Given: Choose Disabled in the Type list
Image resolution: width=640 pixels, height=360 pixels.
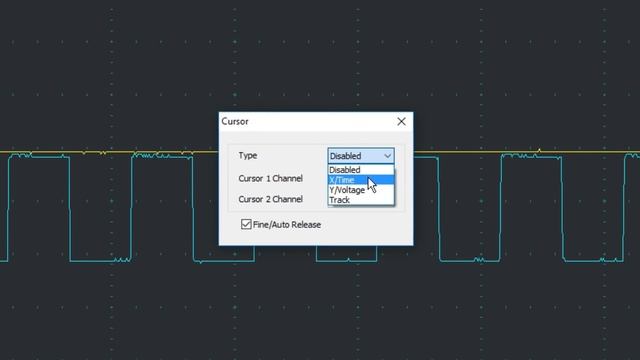Looking at the screenshot, I should click(361, 170).
